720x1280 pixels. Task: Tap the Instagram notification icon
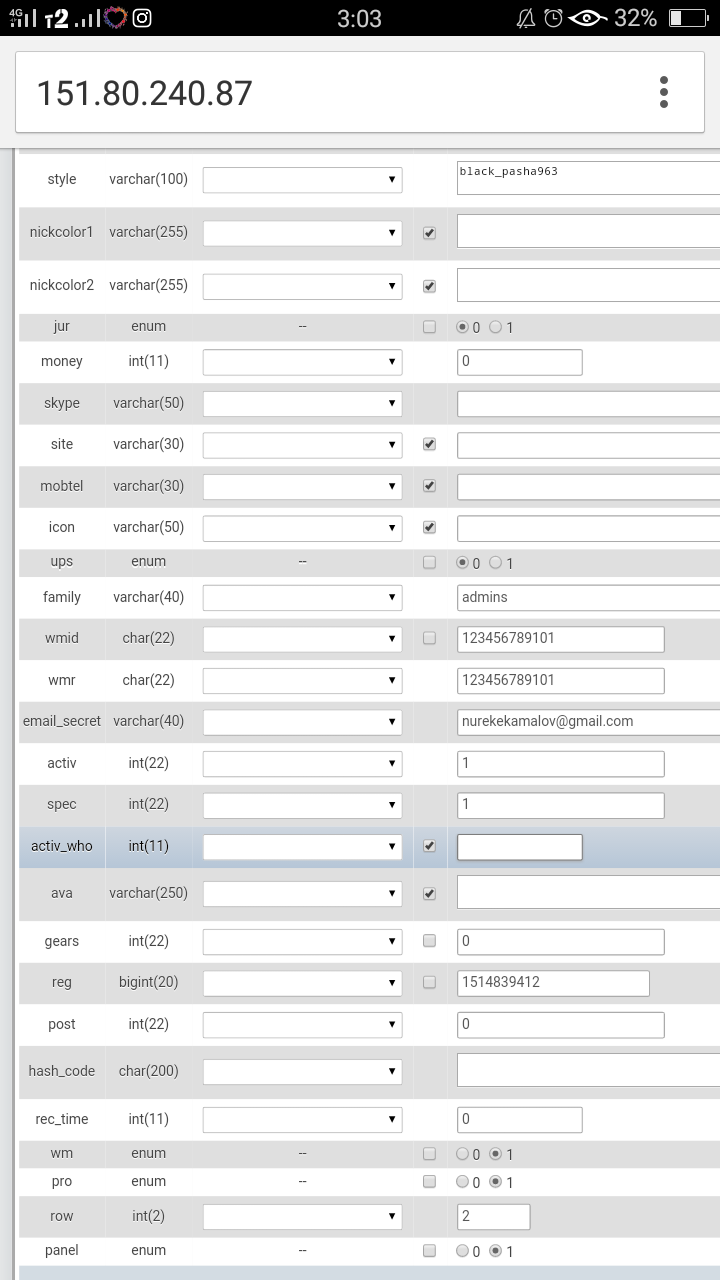(x=142, y=18)
